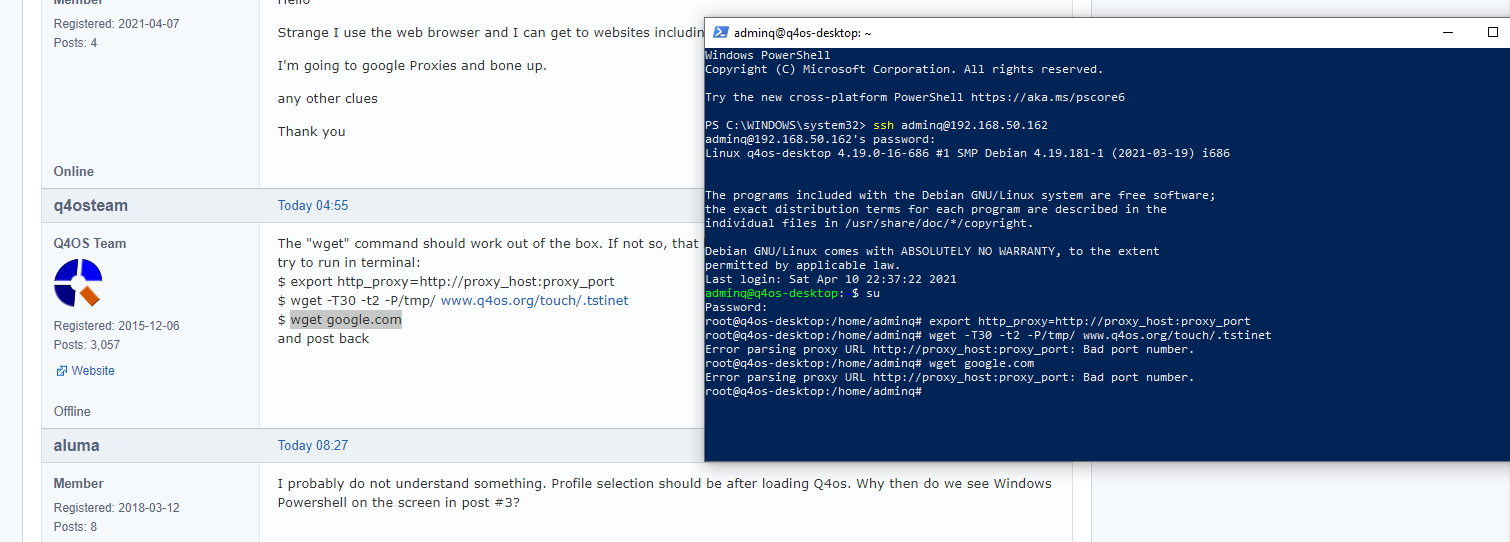Viewport: 1510px width, 542px height.
Task: Open the Today 08:27 post timestamp
Action: (x=313, y=445)
